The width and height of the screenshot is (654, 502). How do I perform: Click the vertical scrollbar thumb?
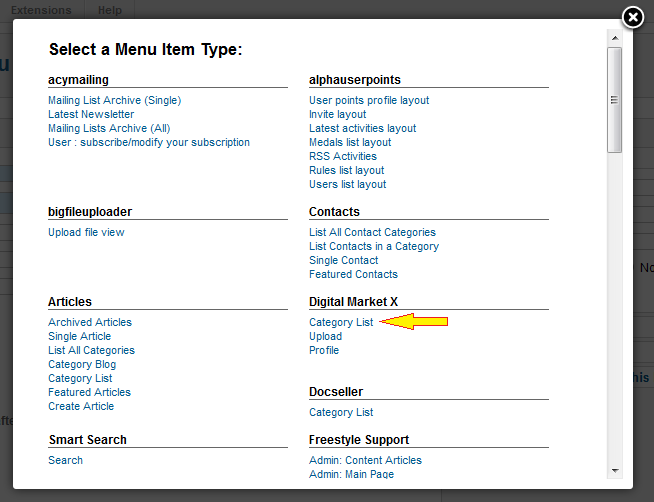[615, 100]
